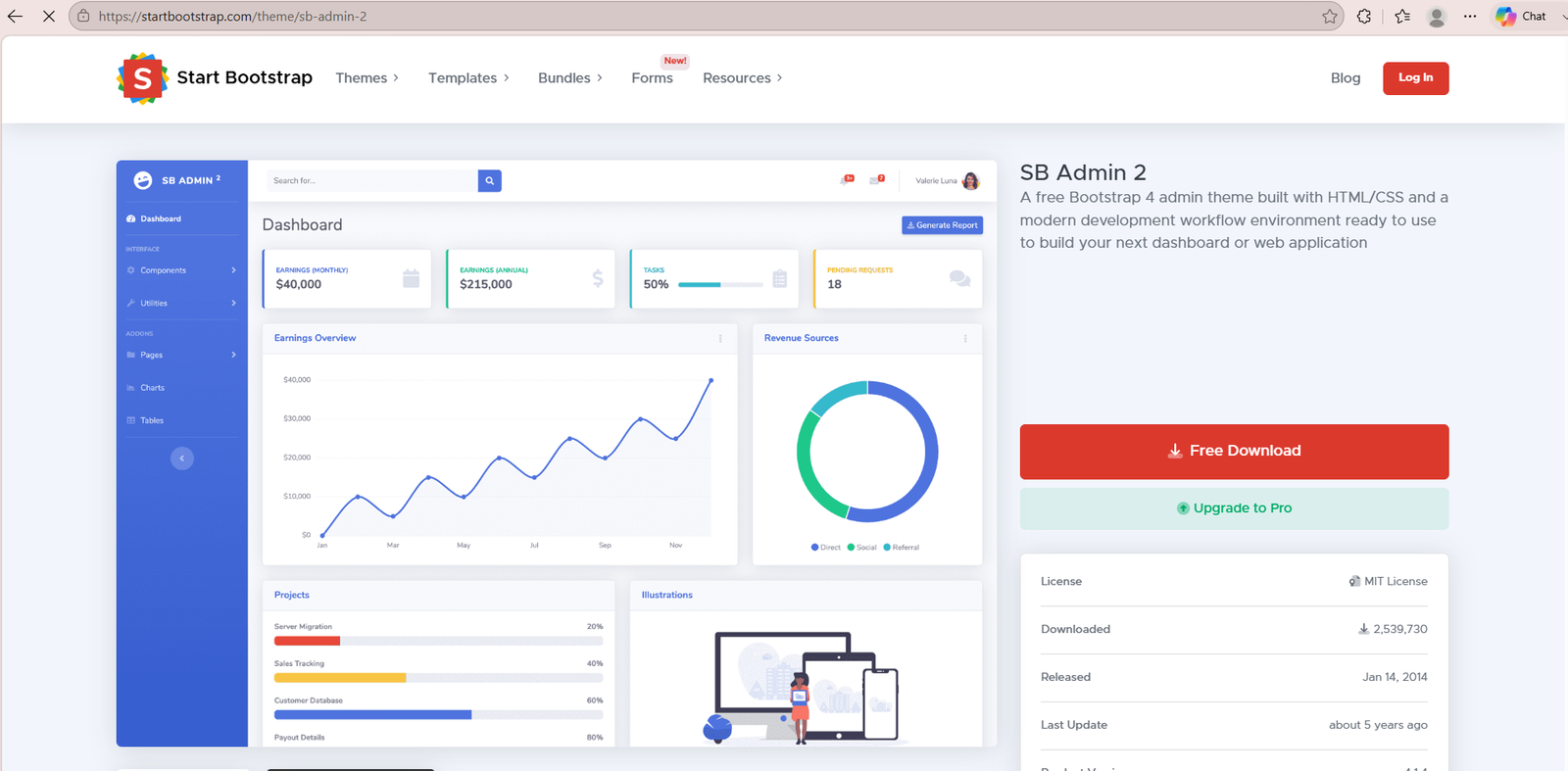Open the Blog link

tap(1346, 78)
